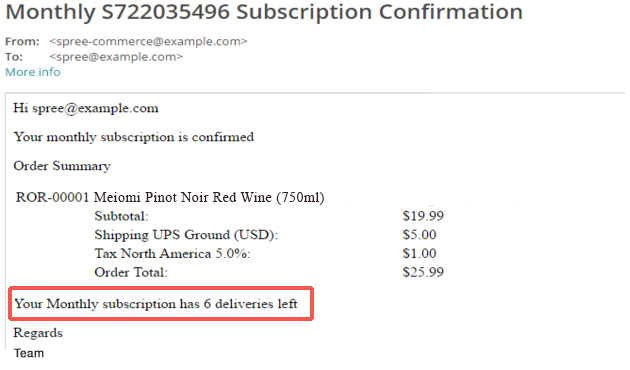Click the Subtotal label
The width and height of the screenshot is (630, 370).
pyautogui.click(x=121, y=216)
